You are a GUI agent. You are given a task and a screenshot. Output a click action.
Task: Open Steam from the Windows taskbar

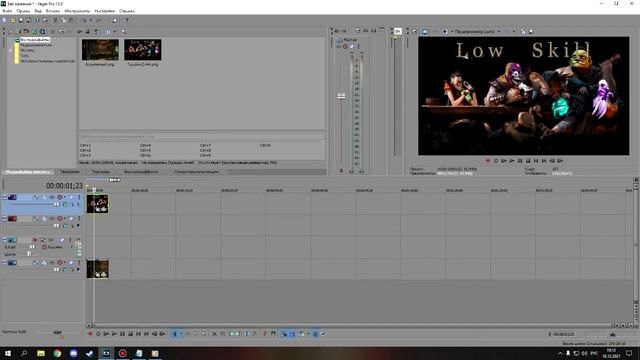[90, 353]
